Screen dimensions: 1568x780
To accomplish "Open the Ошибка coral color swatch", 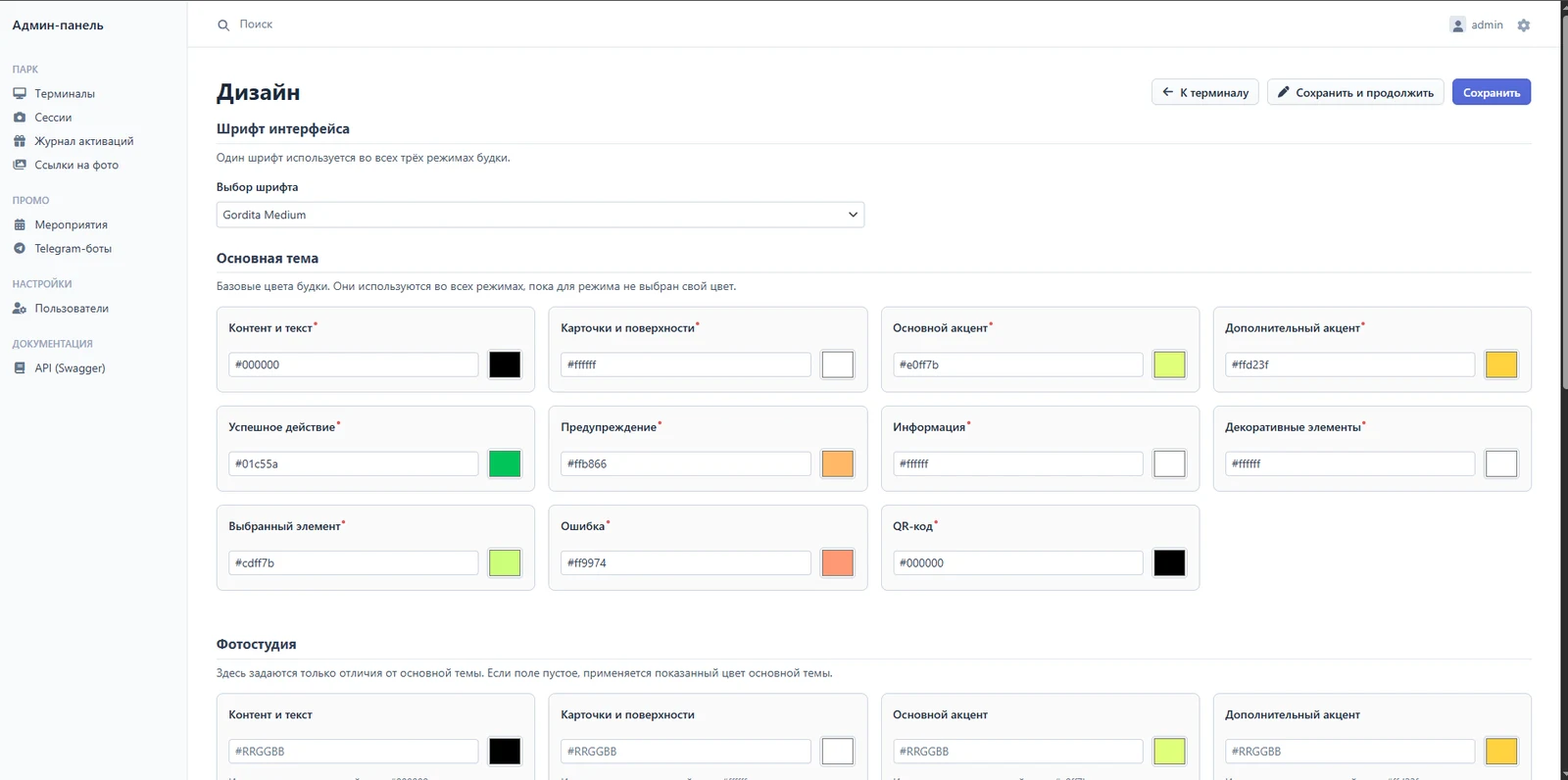I will (837, 562).
